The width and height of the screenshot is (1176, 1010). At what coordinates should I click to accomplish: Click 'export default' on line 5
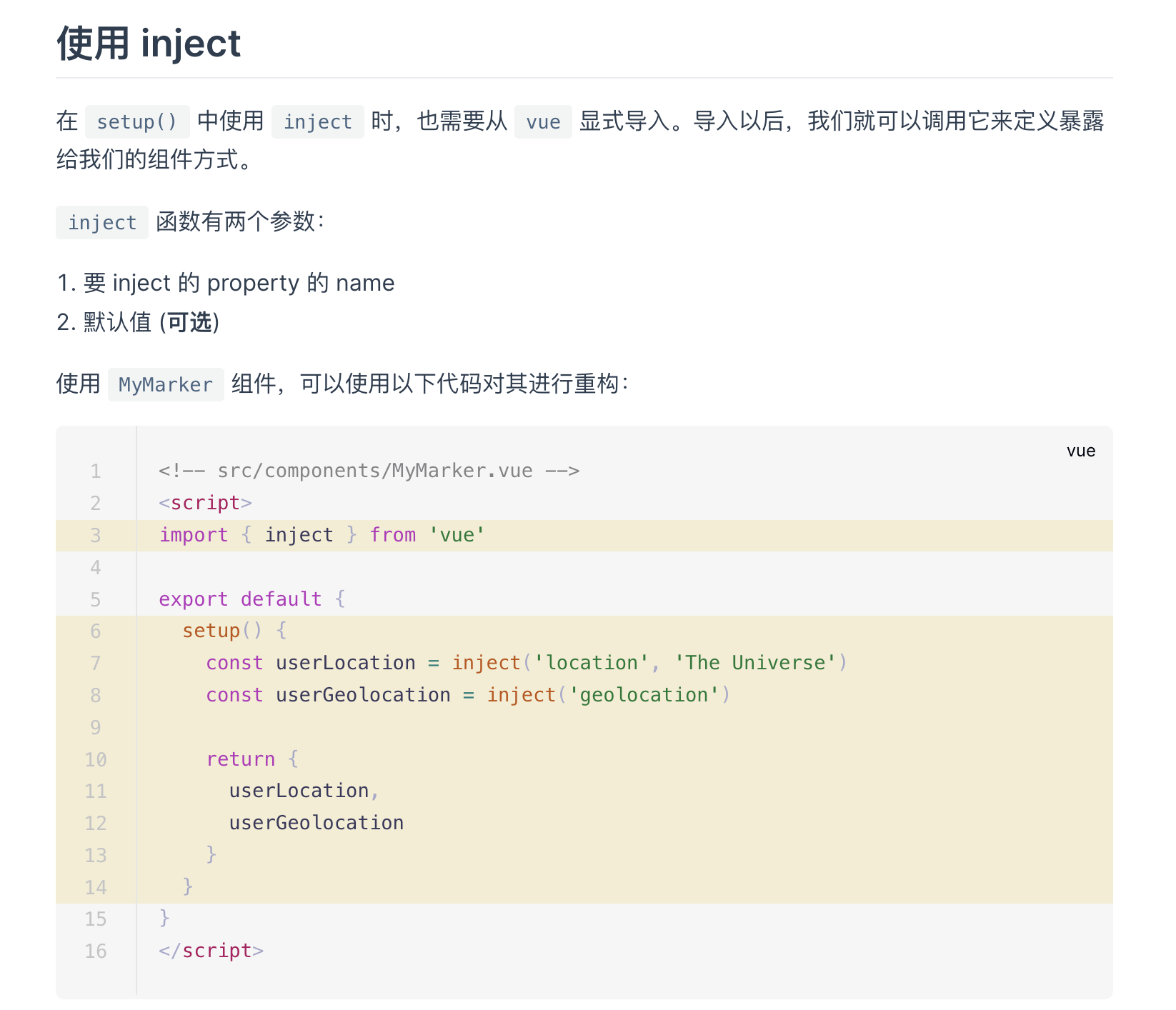pos(240,599)
